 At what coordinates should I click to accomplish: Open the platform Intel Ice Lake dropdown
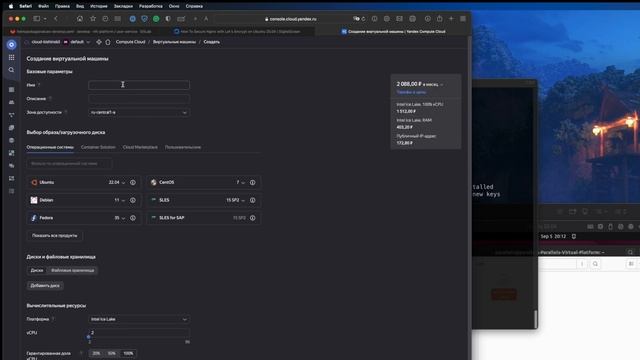click(x=139, y=319)
